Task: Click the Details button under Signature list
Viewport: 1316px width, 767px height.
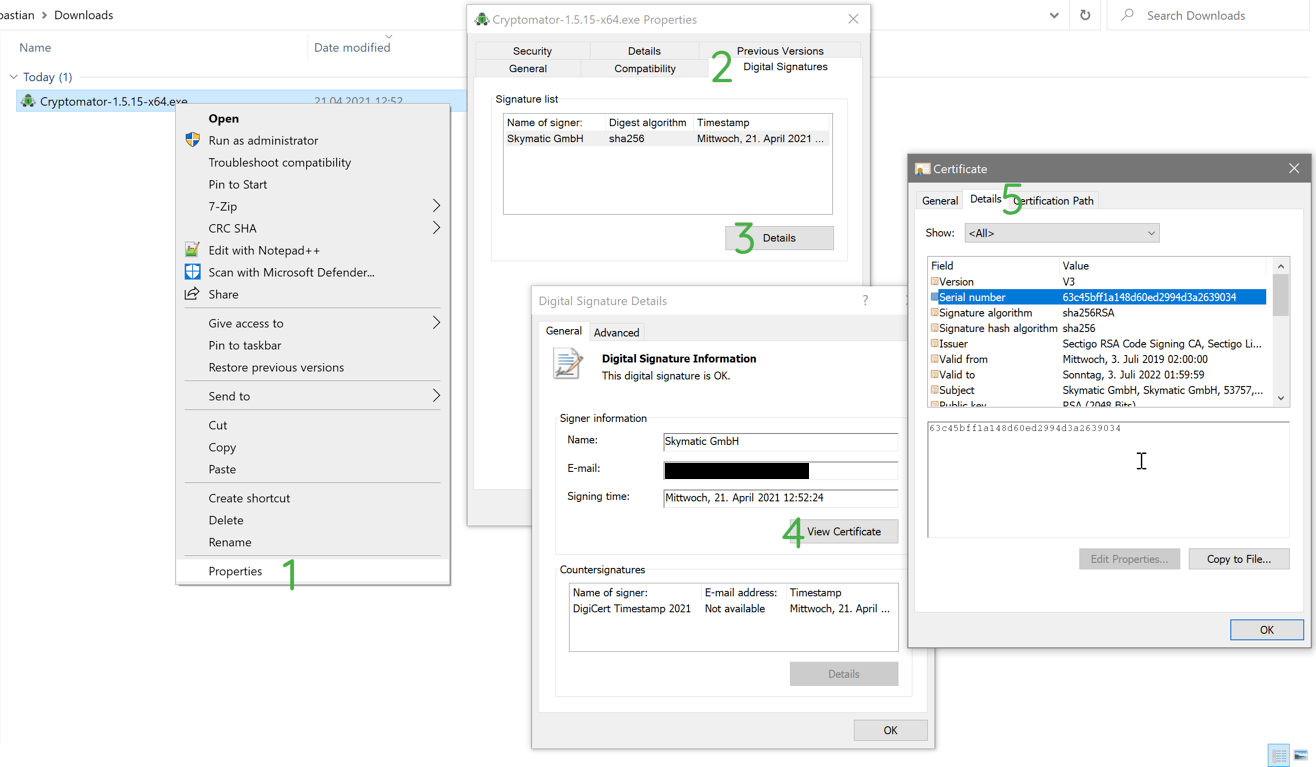Action: 779,238
